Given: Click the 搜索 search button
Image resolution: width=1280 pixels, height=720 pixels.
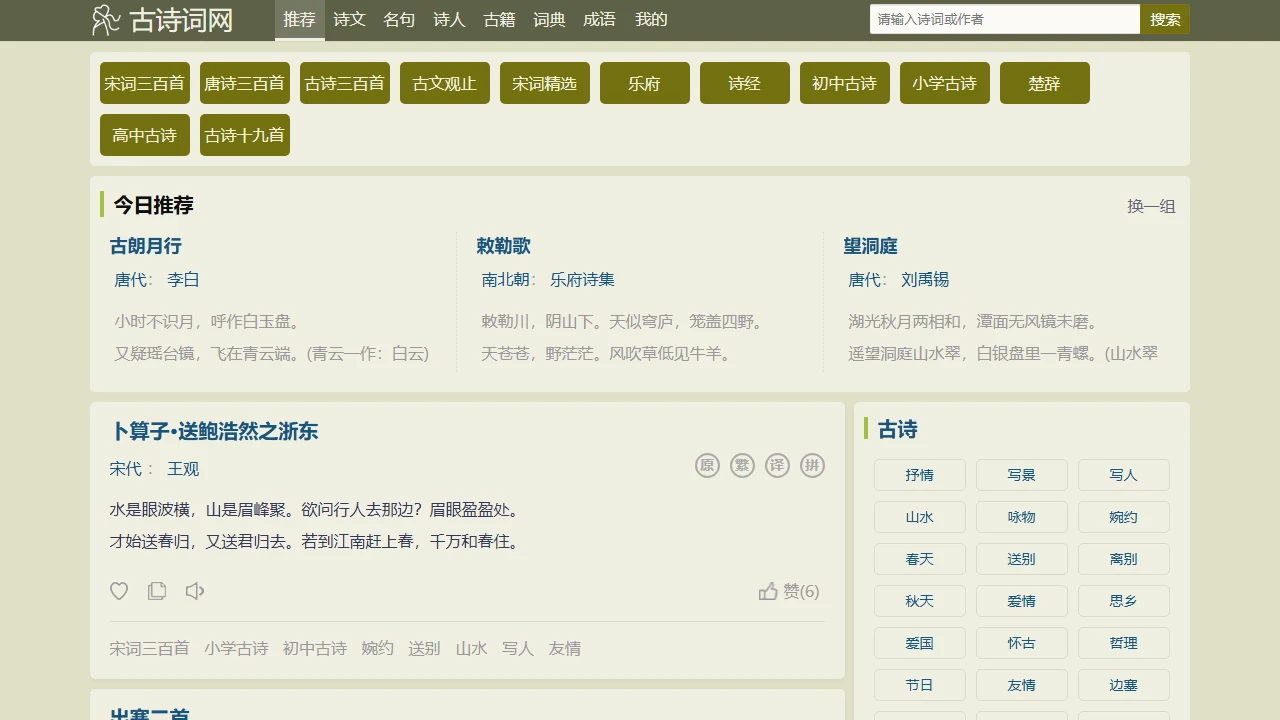Looking at the screenshot, I should 1165,19.
